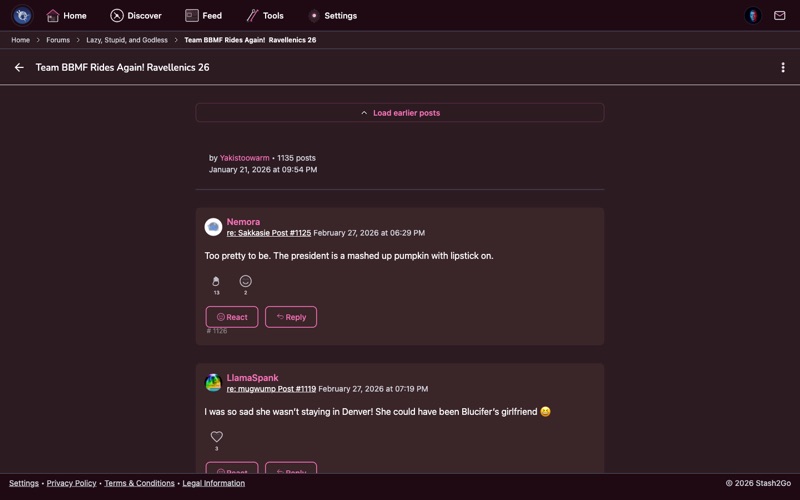Click the thread title Team BBMF Rides Again! Ravellenics 26
Viewport: 800px width, 500px height.
coord(122,67)
